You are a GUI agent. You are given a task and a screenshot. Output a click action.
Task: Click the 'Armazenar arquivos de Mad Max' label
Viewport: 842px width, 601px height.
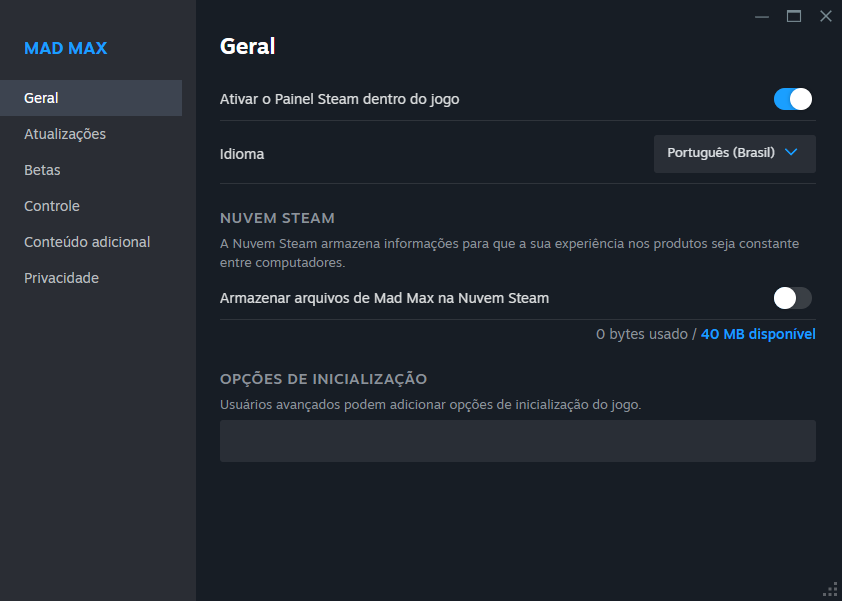[384, 298]
